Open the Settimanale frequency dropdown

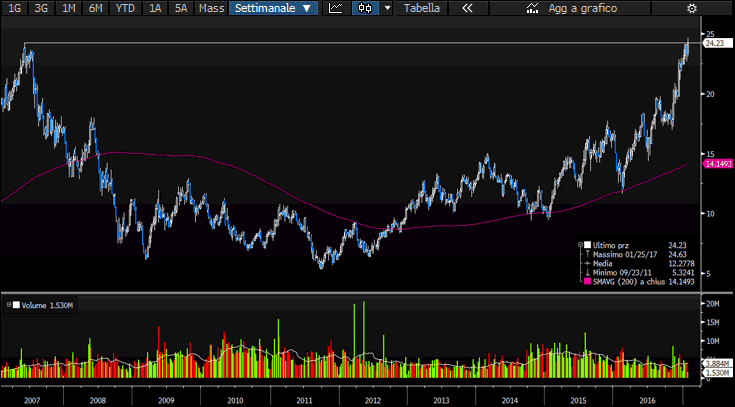coord(273,8)
